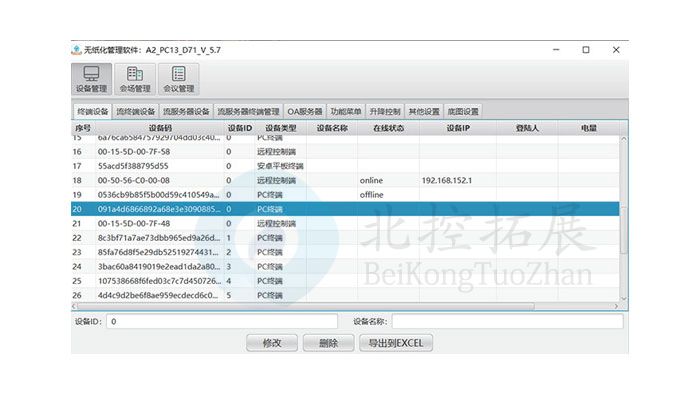This screenshot has width=700, height=394.
Task: Sort by the 设备名称 column header
Action: point(332,128)
